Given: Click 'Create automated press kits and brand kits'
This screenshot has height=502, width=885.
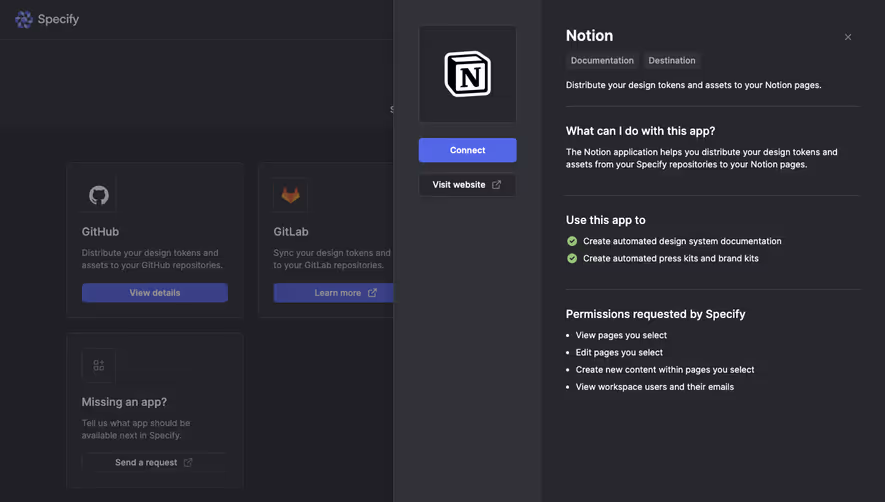Looking at the screenshot, I should [671, 259].
